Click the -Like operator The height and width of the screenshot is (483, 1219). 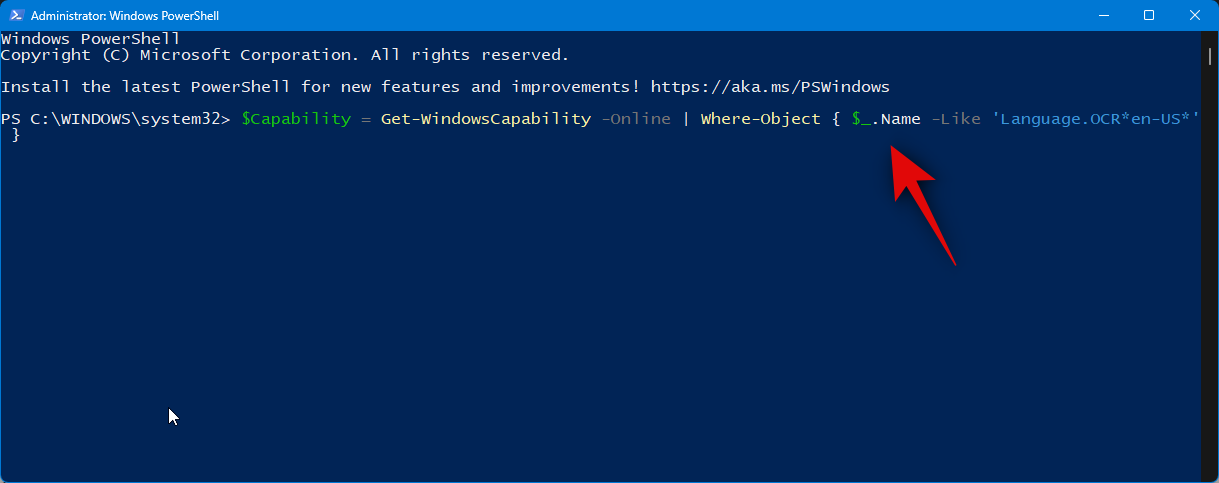click(955, 119)
